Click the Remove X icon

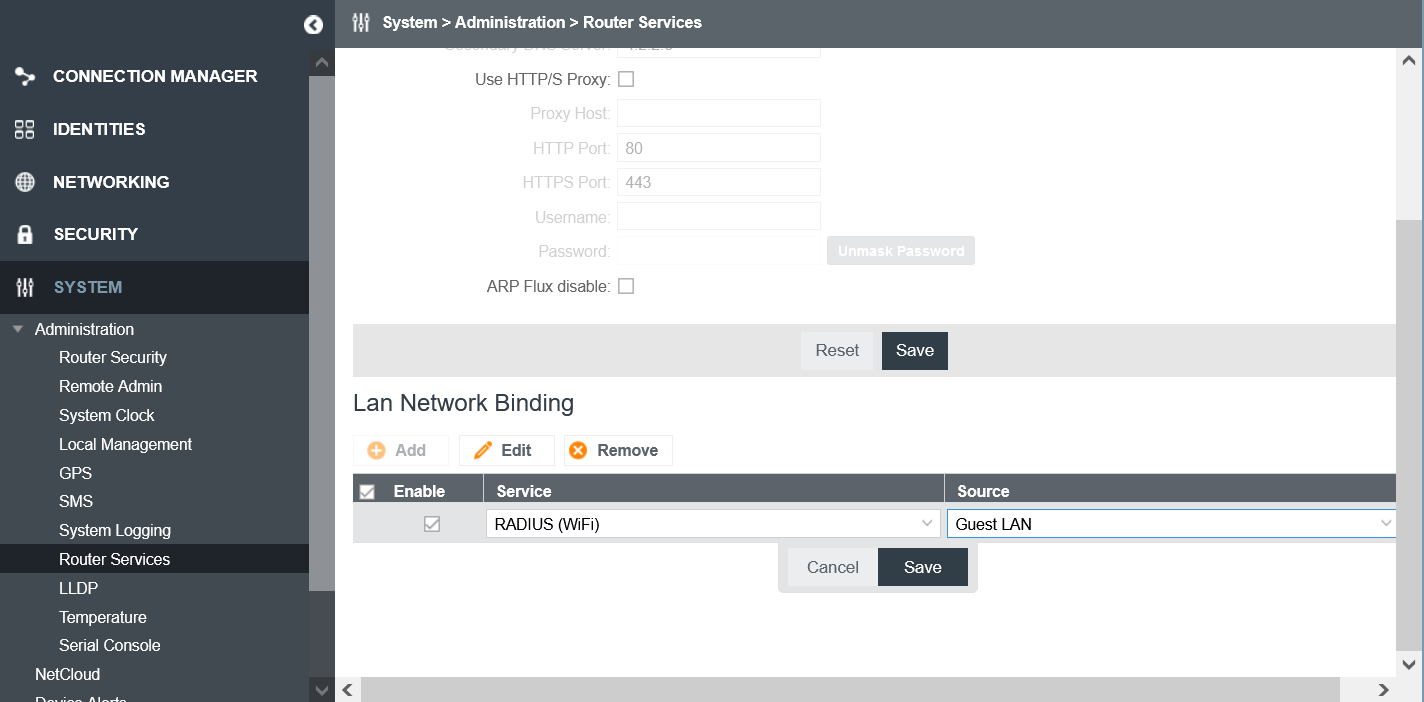pos(578,451)
